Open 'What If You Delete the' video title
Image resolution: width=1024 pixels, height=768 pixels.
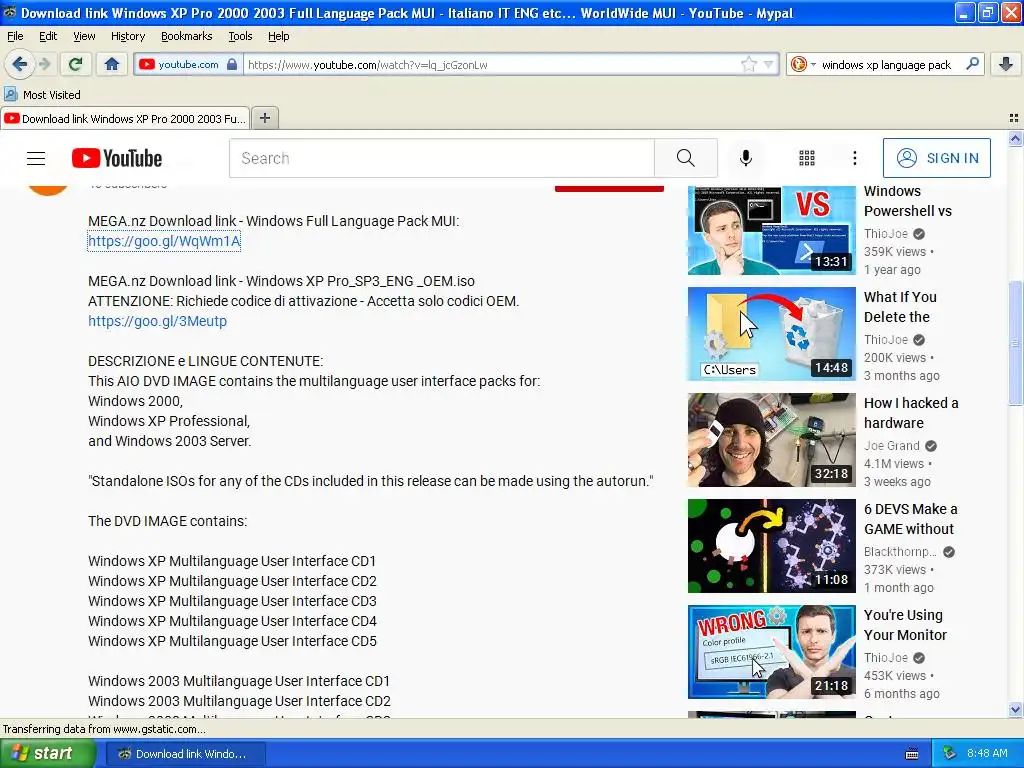click(900, 307)
